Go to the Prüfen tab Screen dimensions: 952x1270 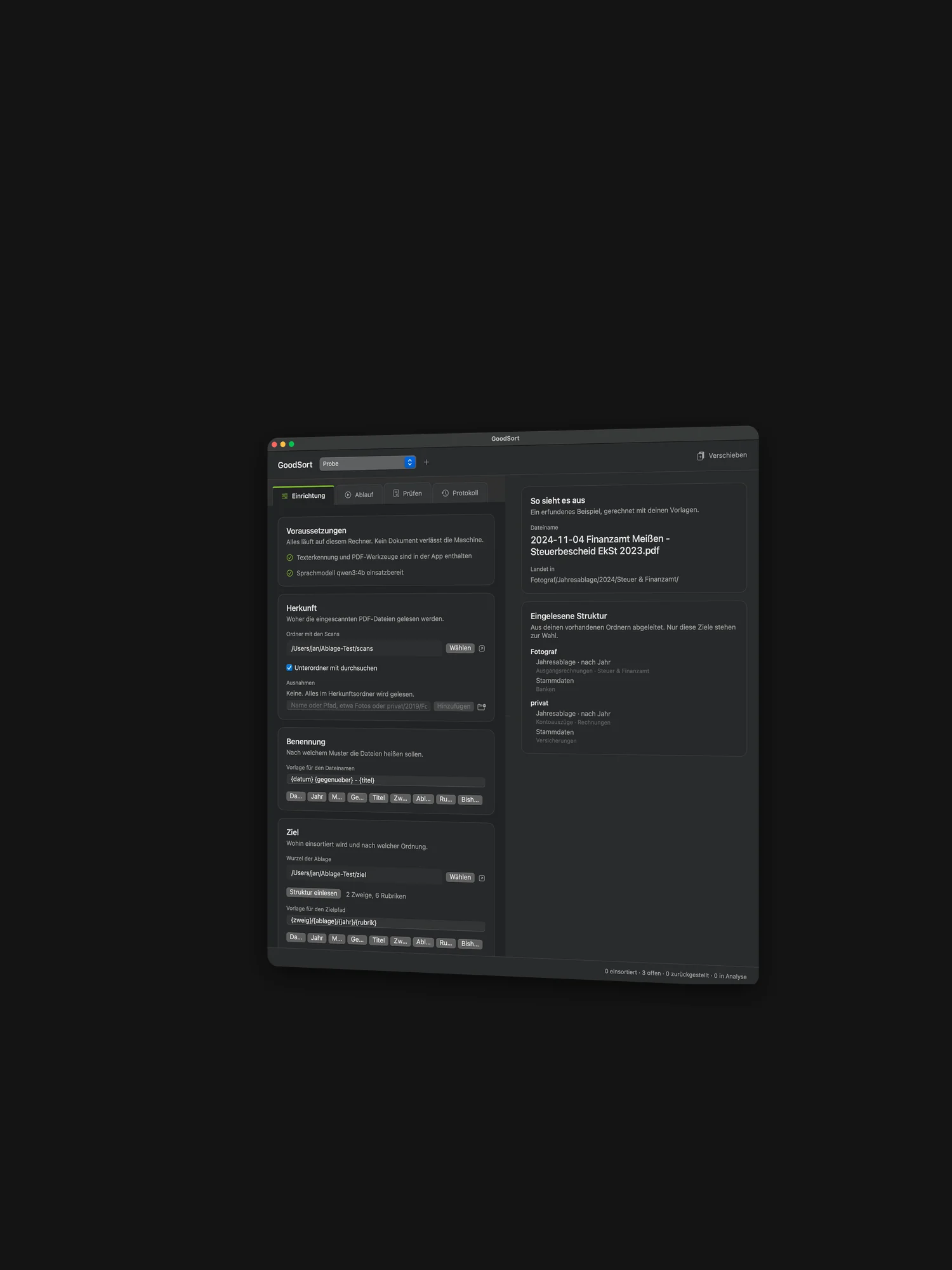point(407,493)
